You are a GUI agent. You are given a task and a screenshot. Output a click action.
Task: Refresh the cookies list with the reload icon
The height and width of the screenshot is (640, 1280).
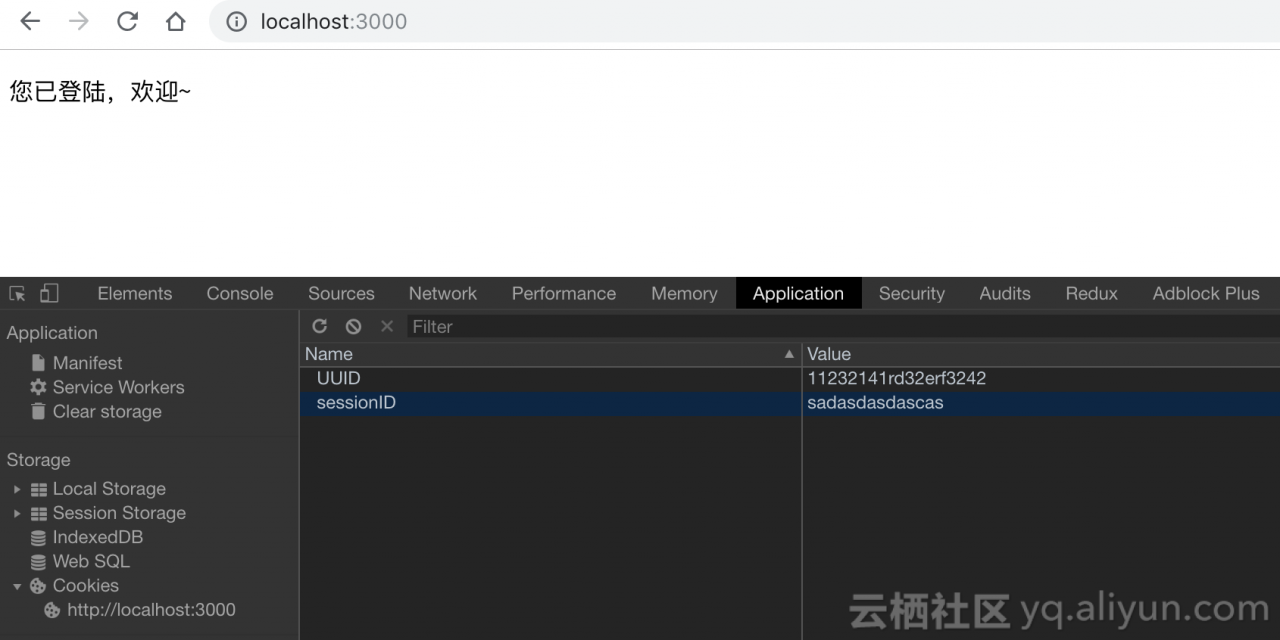(x=319, y=326)
